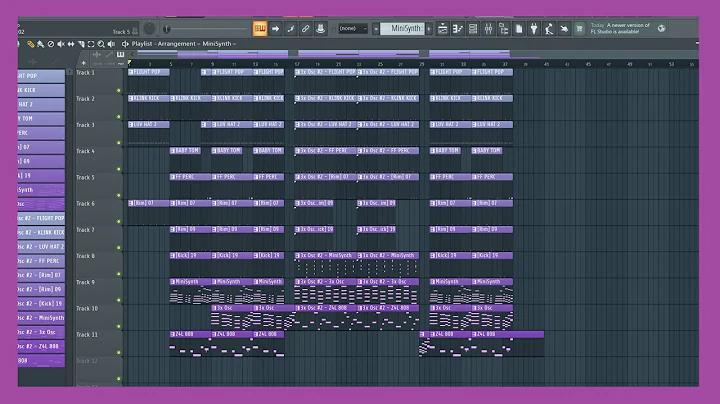Open clip menu of first Z4L 808 clip on Track 11
The height and width of the screenshot is (404, 720).
pyautogui.click(x=173, y=334)
